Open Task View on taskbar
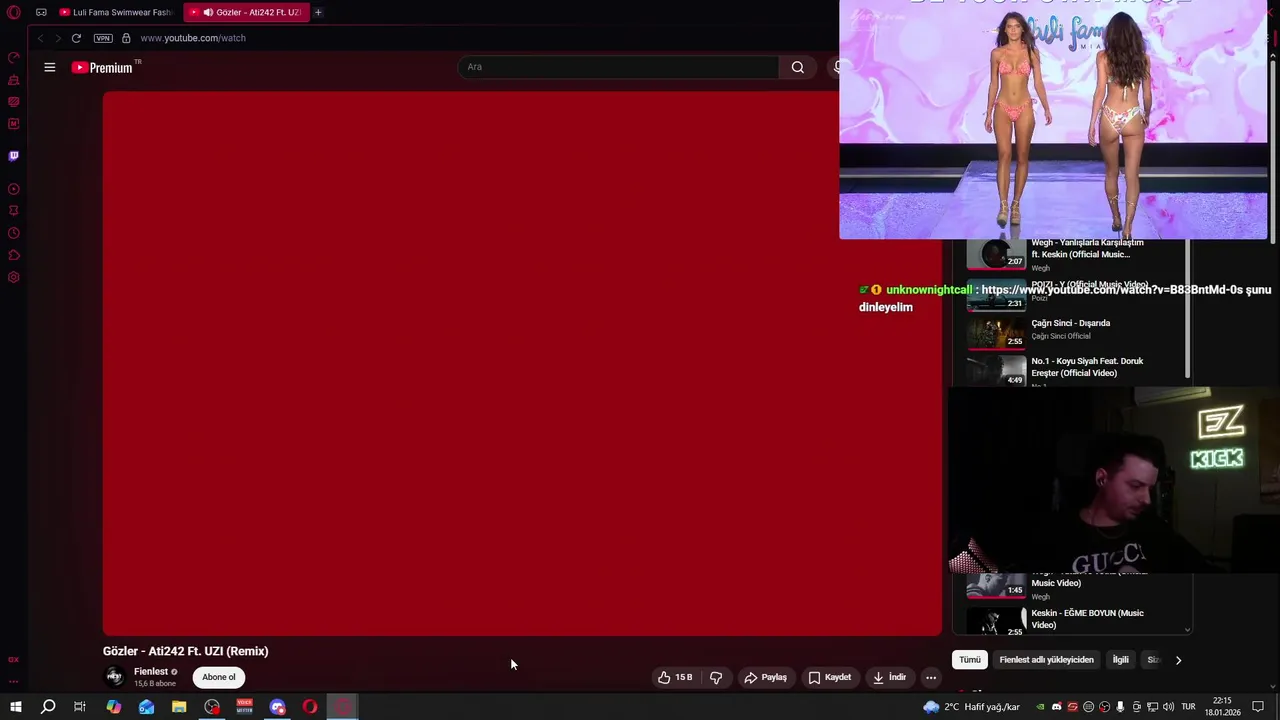Image resolution: width=1280 pixels, height=720 pixels. click(80, 707)
